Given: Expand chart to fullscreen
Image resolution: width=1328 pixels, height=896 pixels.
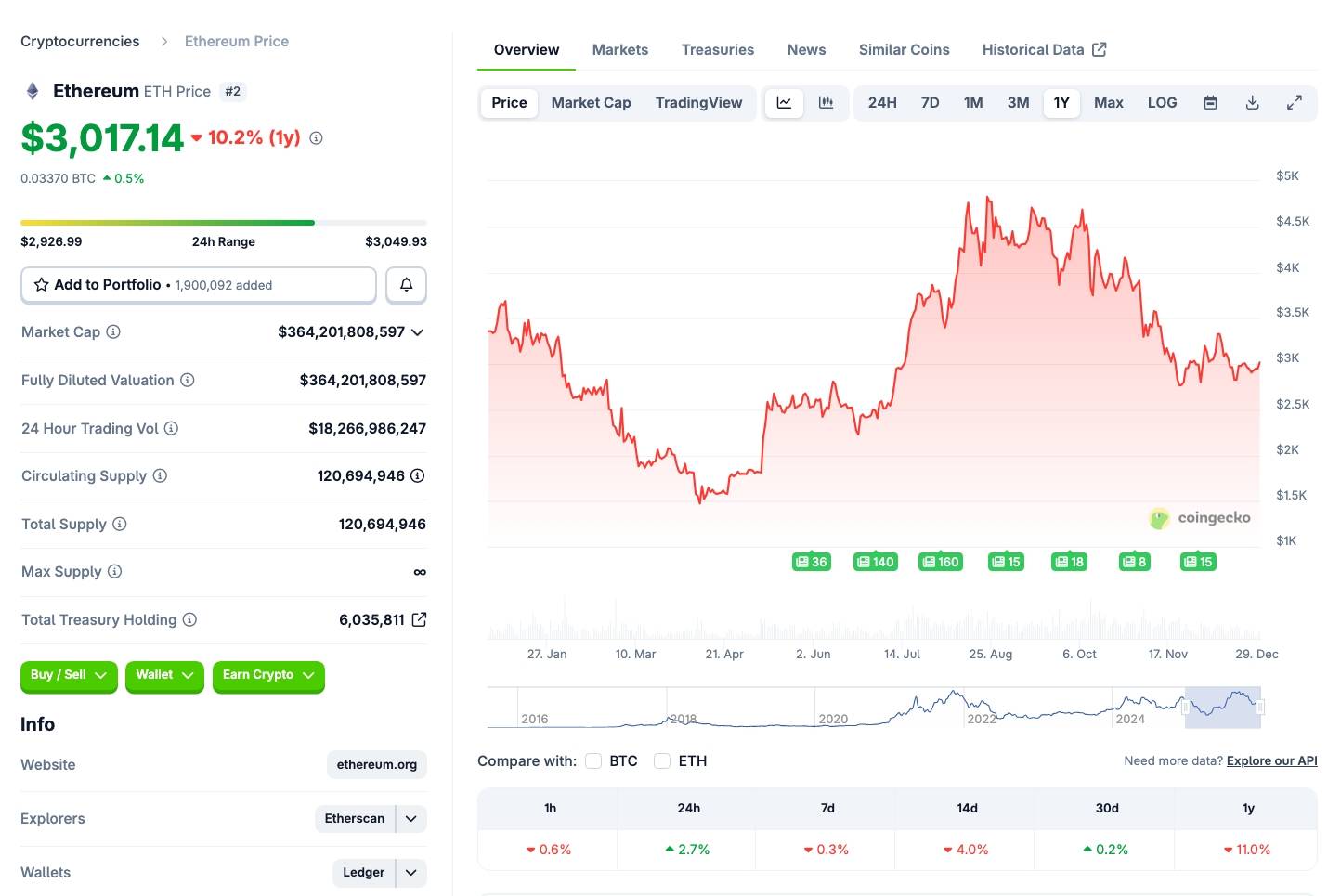Looking at the screenshot, I should (x=1294, y=103).
